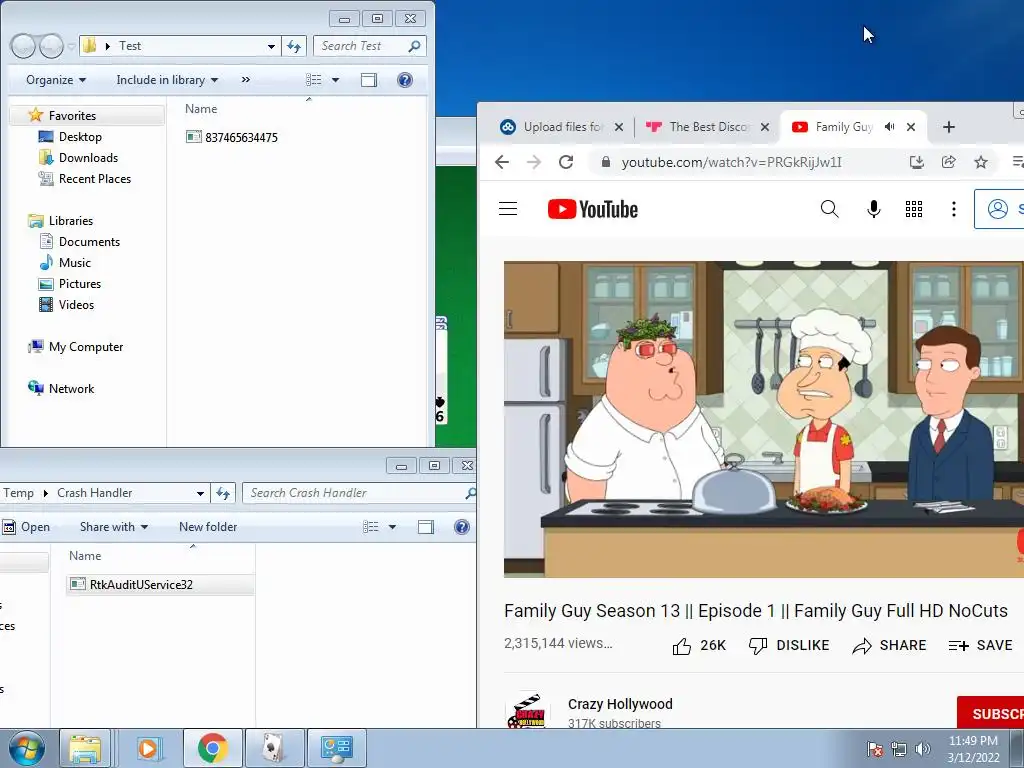
Task: Change view icon in Test window
Action: (x=313, y=80)
